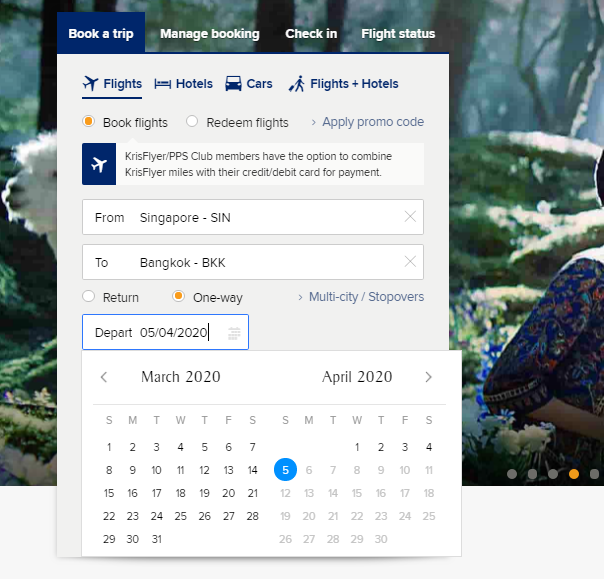Screen dimensions: 604x579
Task: Select March 1 in the calendar
Action: point(109,447)
